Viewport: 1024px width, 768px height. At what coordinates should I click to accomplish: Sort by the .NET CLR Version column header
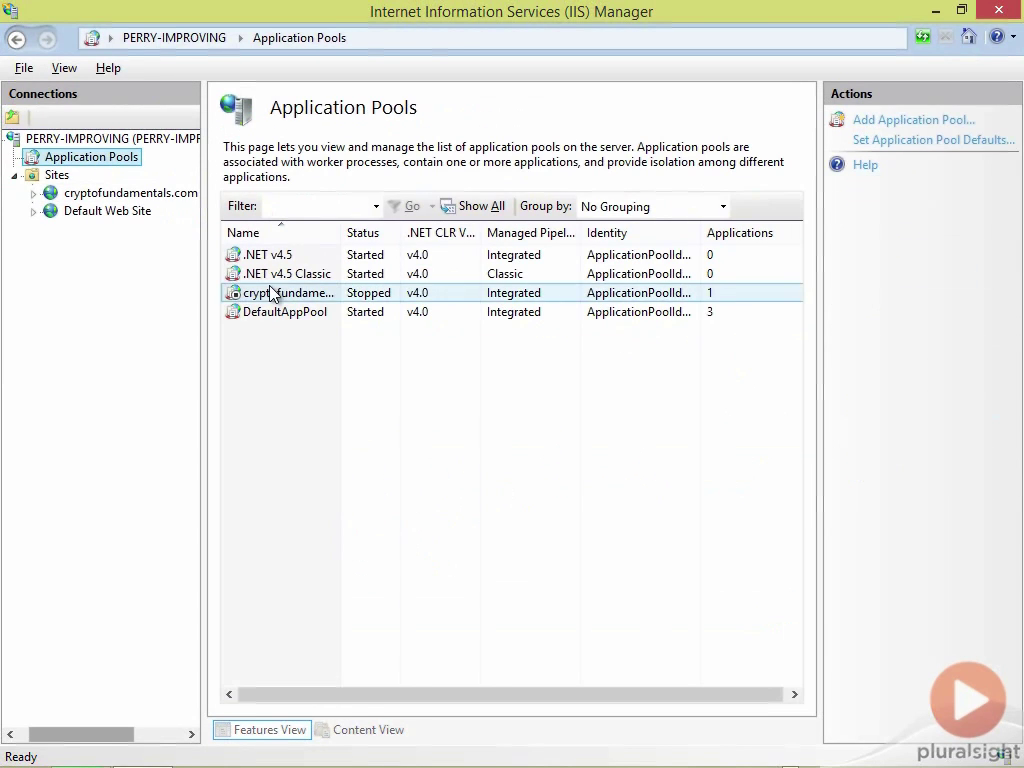441,233
